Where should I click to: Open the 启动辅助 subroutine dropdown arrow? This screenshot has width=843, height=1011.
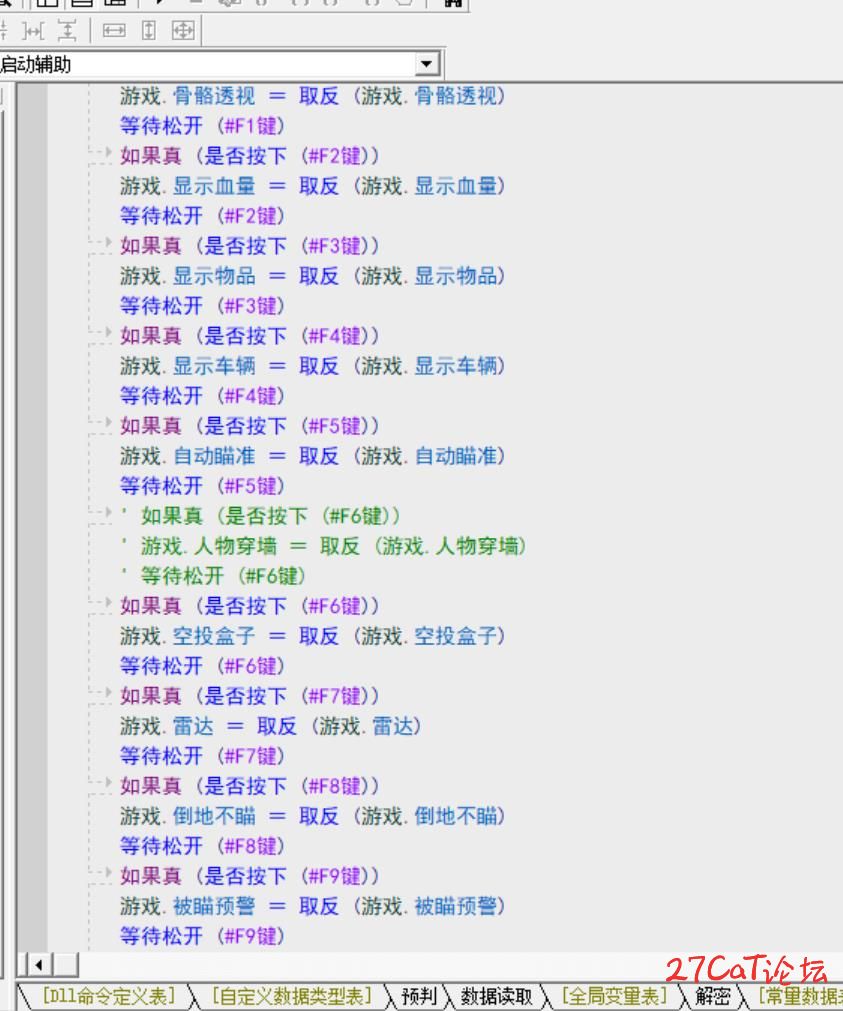point(426,64)
